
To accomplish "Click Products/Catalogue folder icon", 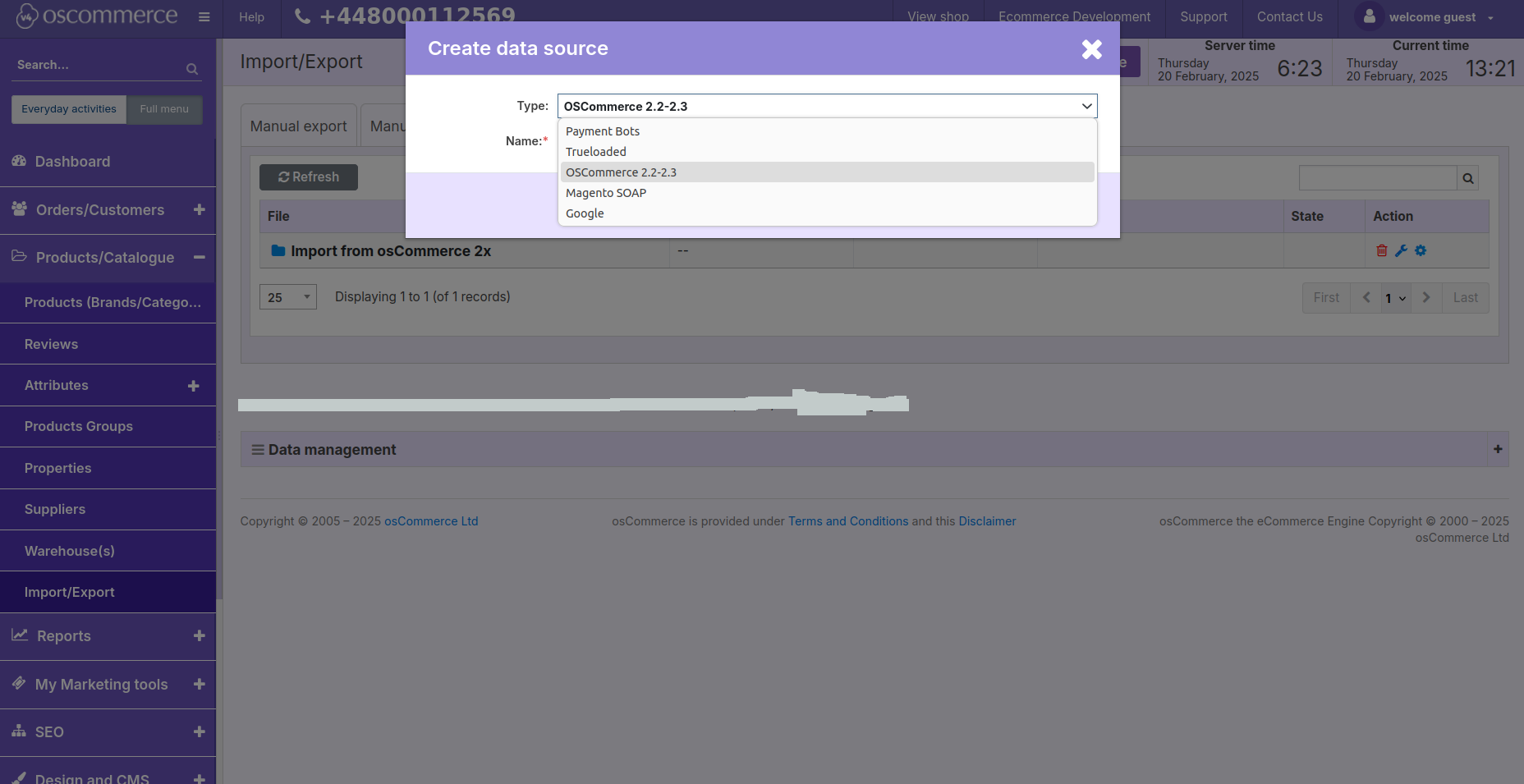I will click(x=19, y=256).
